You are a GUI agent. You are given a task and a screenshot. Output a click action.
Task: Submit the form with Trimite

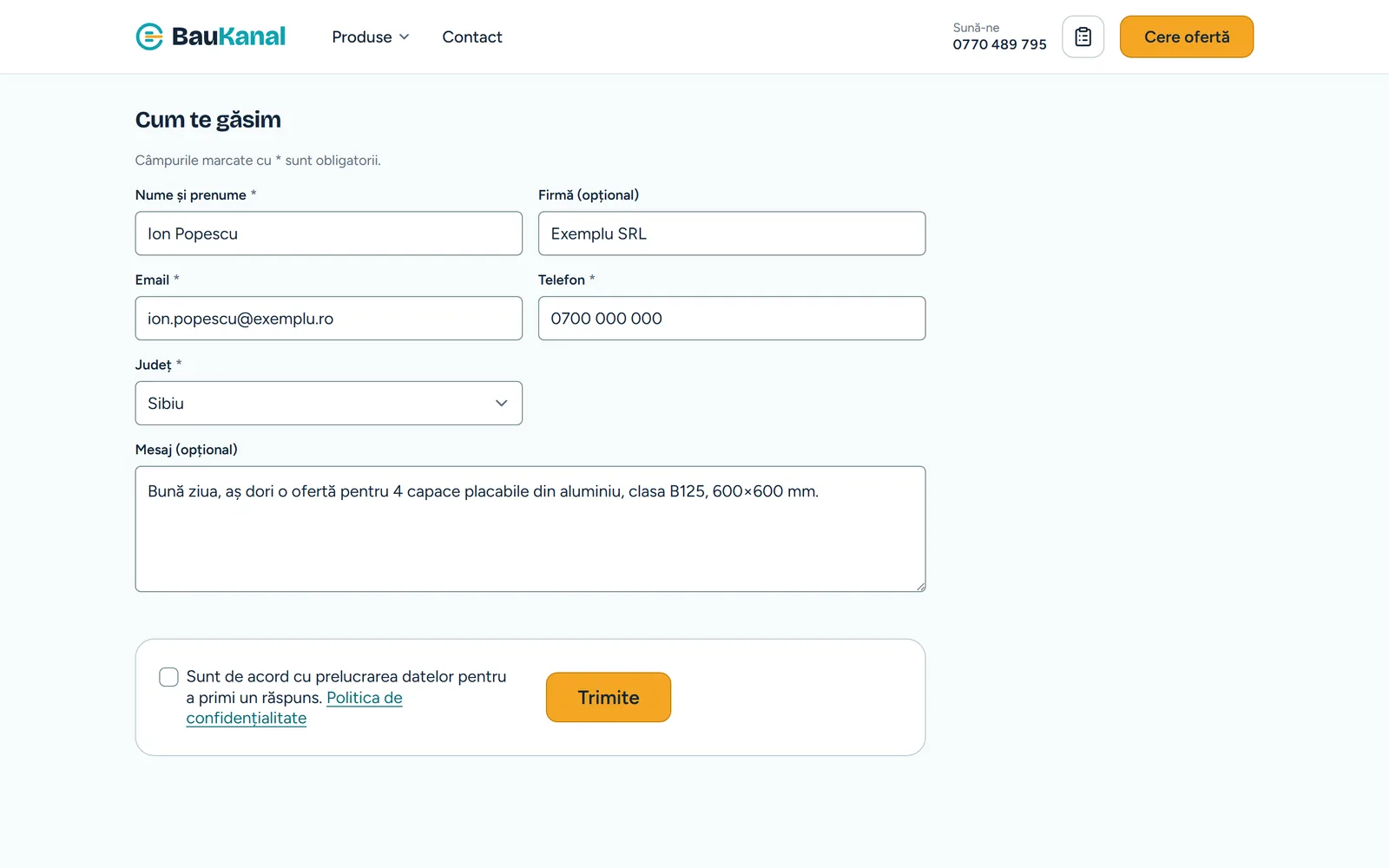click(x=609, y=697)
